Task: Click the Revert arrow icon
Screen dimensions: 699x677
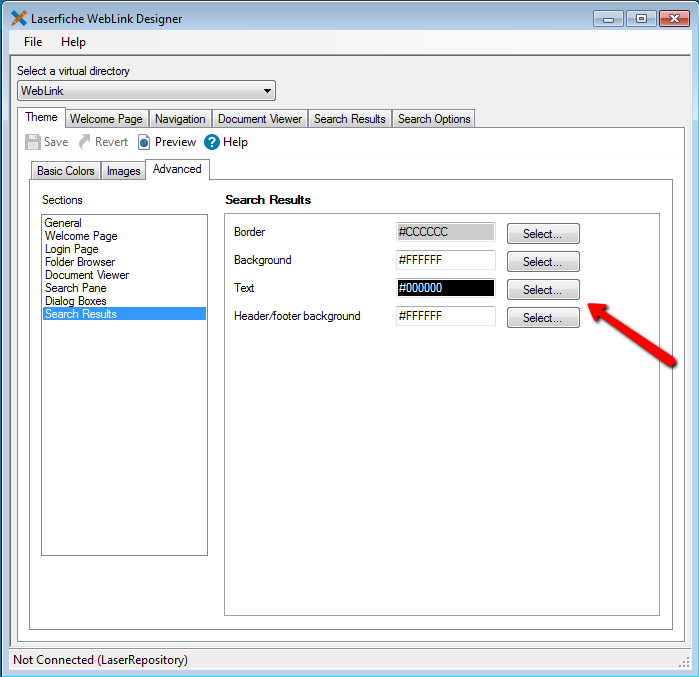Action: pos(84,142)
